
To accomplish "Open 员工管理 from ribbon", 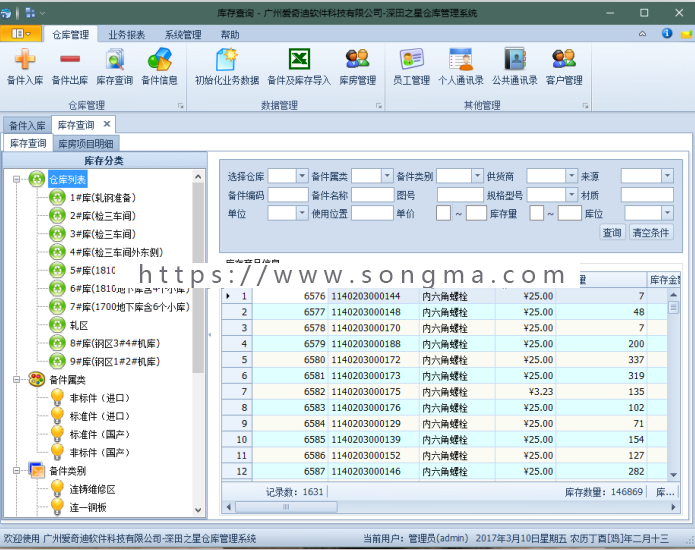I will click(x=411, y=66).
